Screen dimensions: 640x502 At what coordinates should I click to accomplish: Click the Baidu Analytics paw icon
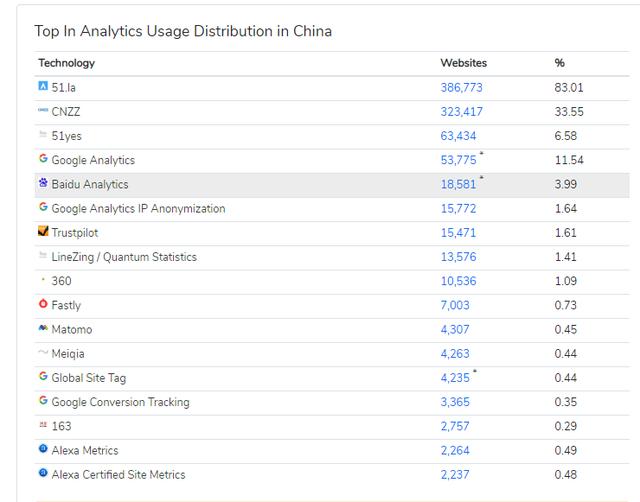click(x=43, y=182)
